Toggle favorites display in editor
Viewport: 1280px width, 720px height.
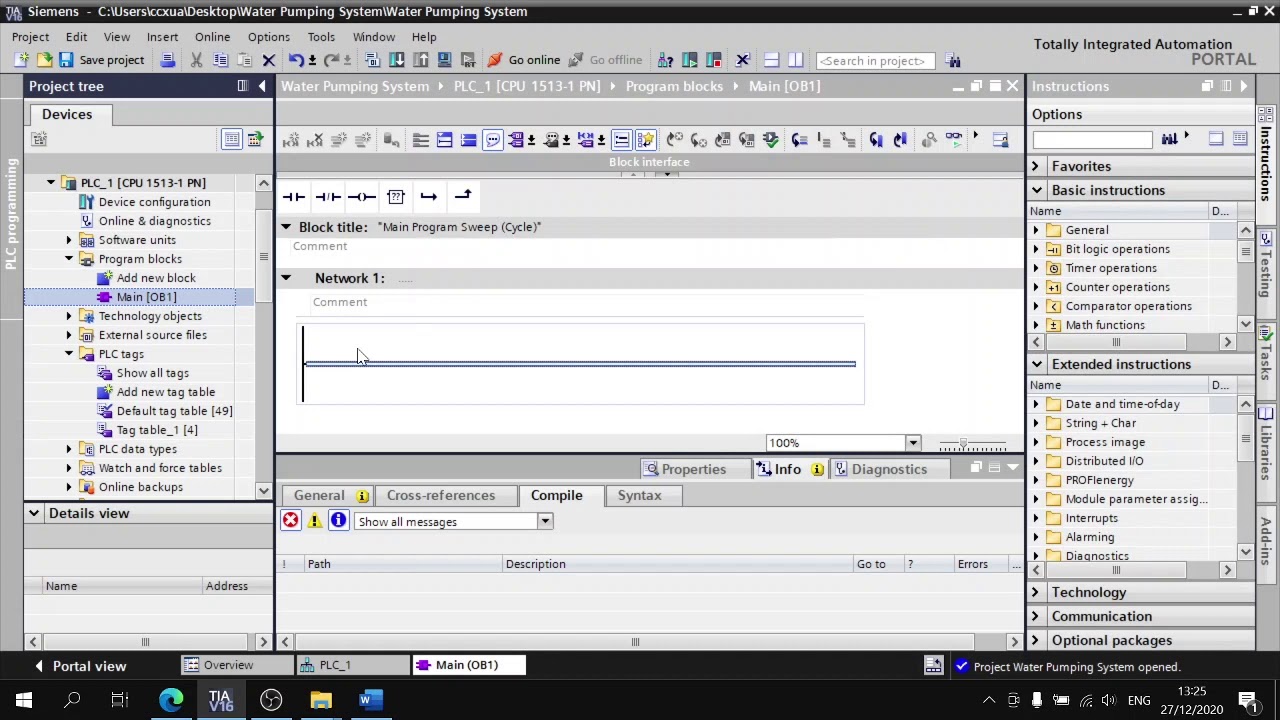645,140
